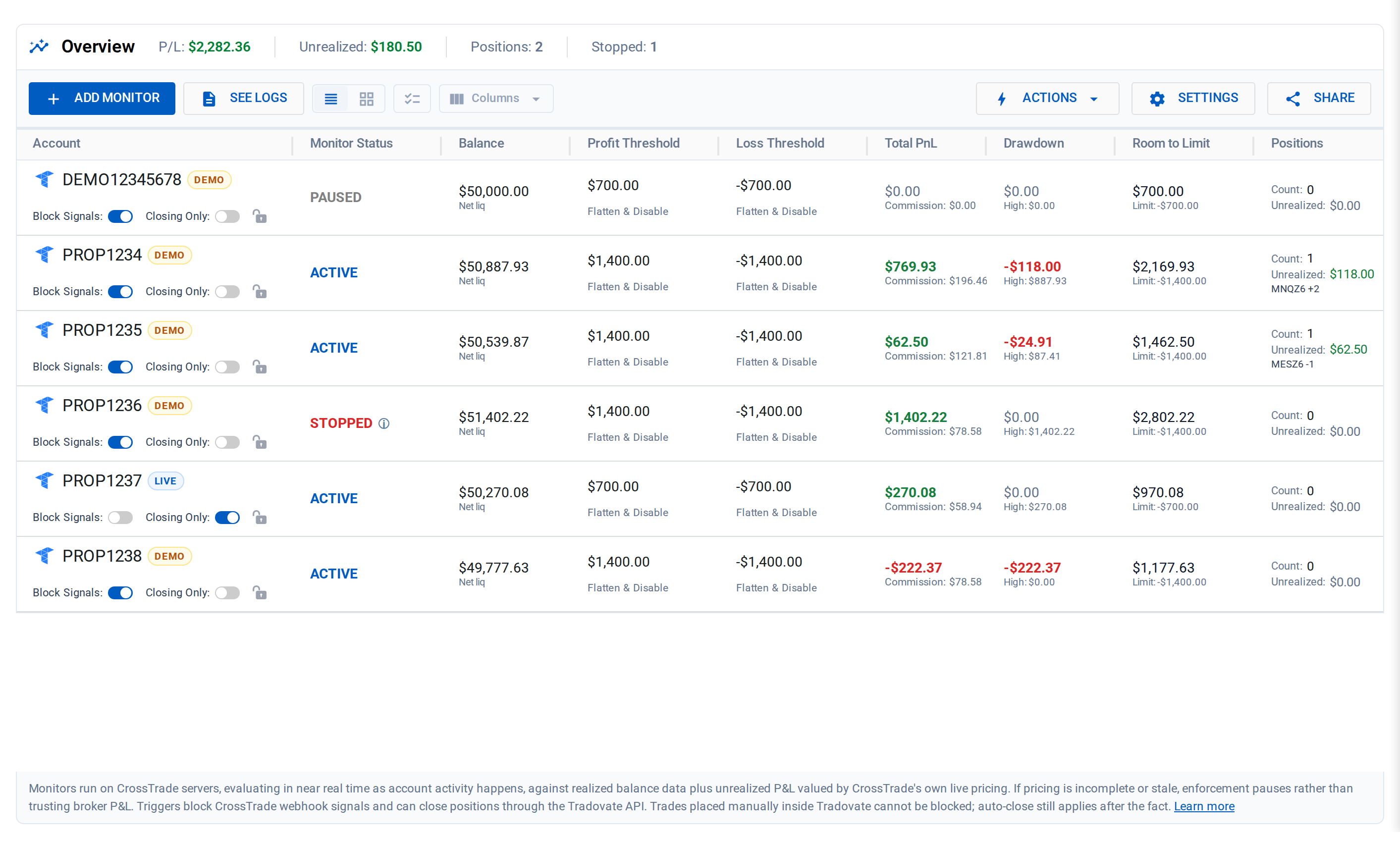Open the SETTINGS button

point(1193,99)
